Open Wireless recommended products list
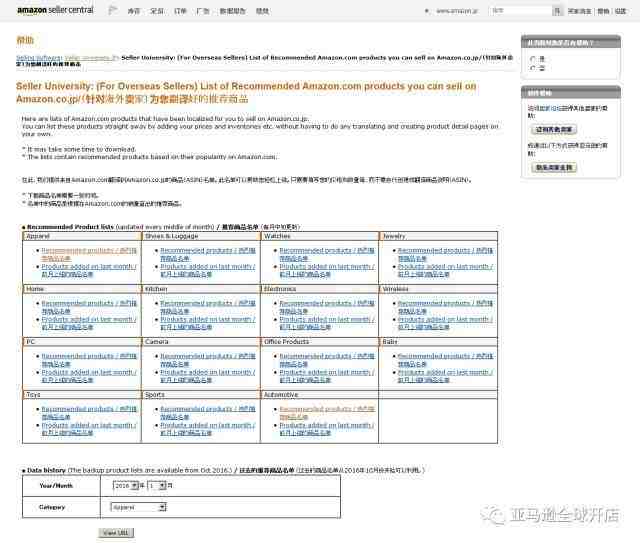This screenshot has height=543, width=640. pos(446,307)
